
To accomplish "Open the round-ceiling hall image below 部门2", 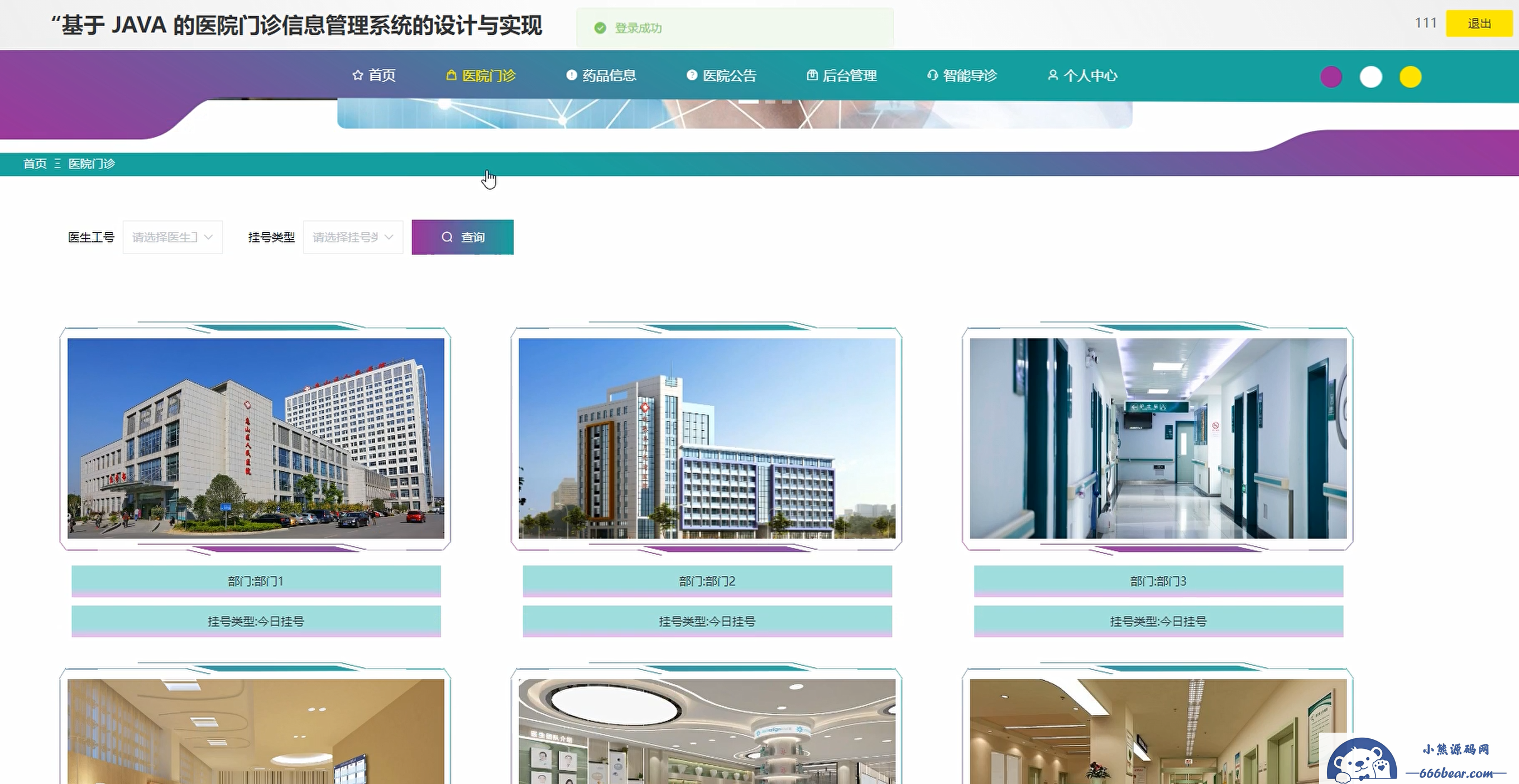I will tap(707, 731).
